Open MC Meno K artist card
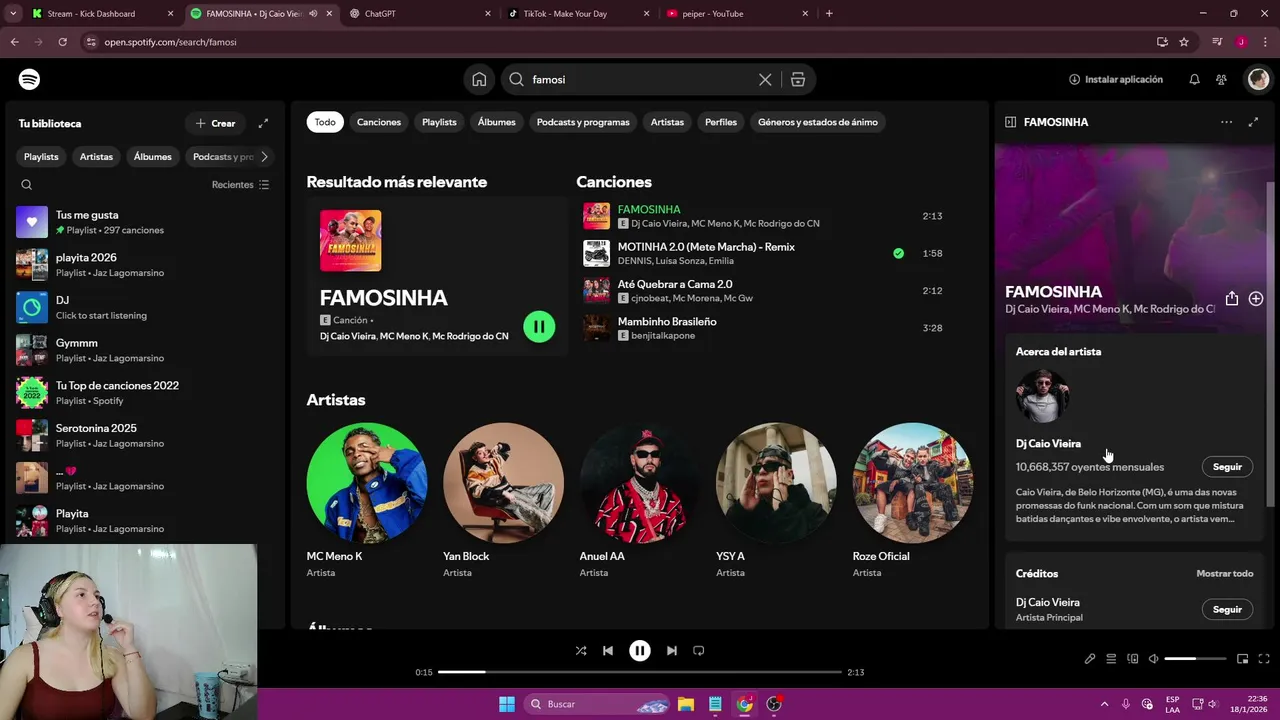Viewport: 1280px width, 720px height. pos(367,500)
